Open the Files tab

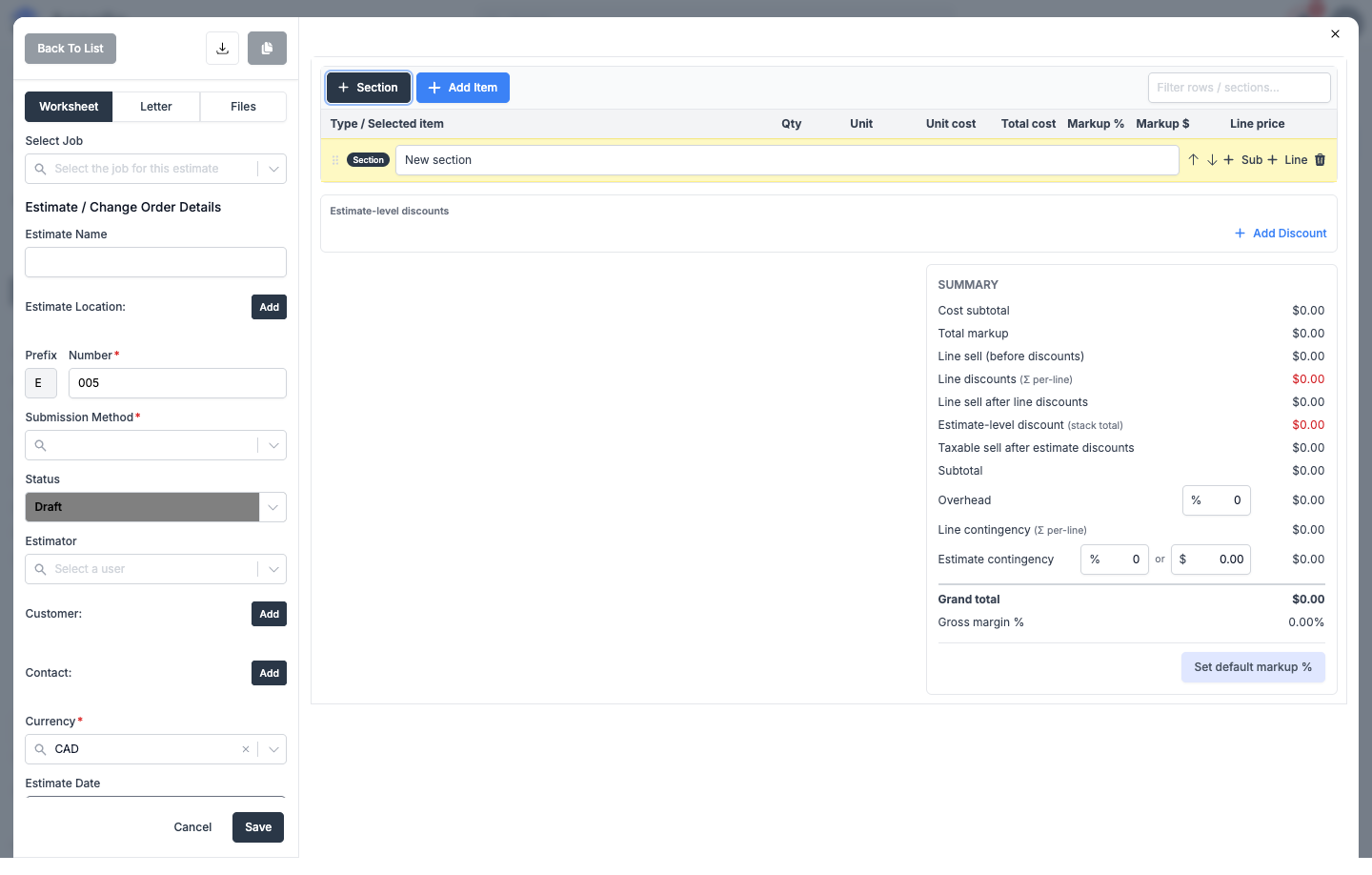[243, 107]
